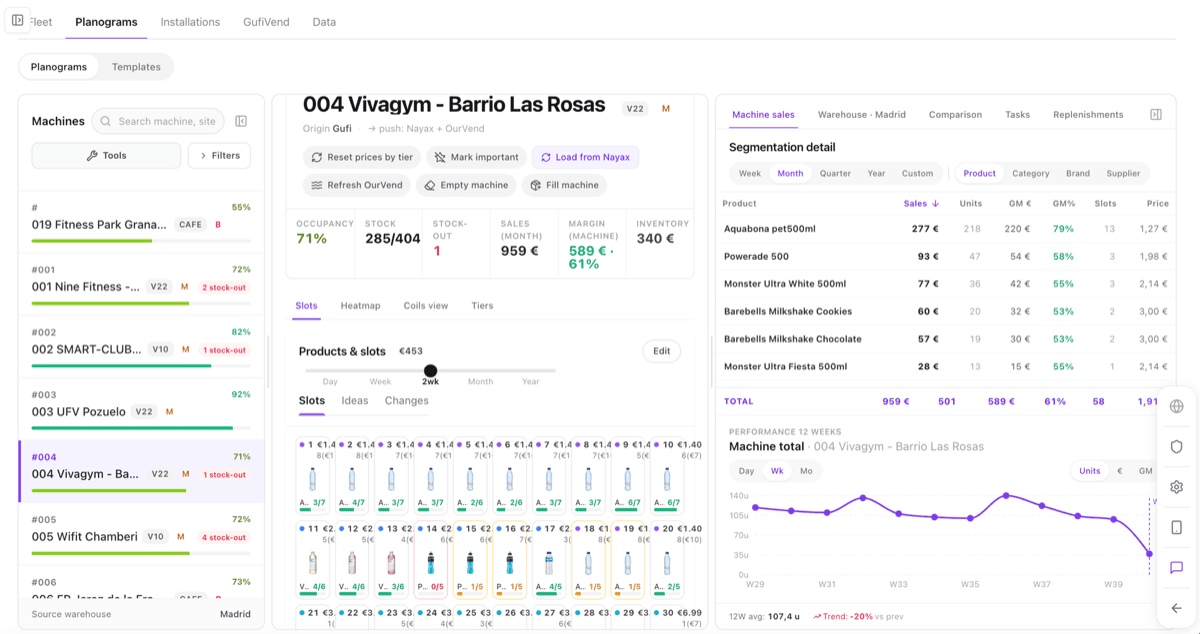Click the back arrow in floating toolbar
Screen dimensions: 1200x634
click(x=1177, y=607)
